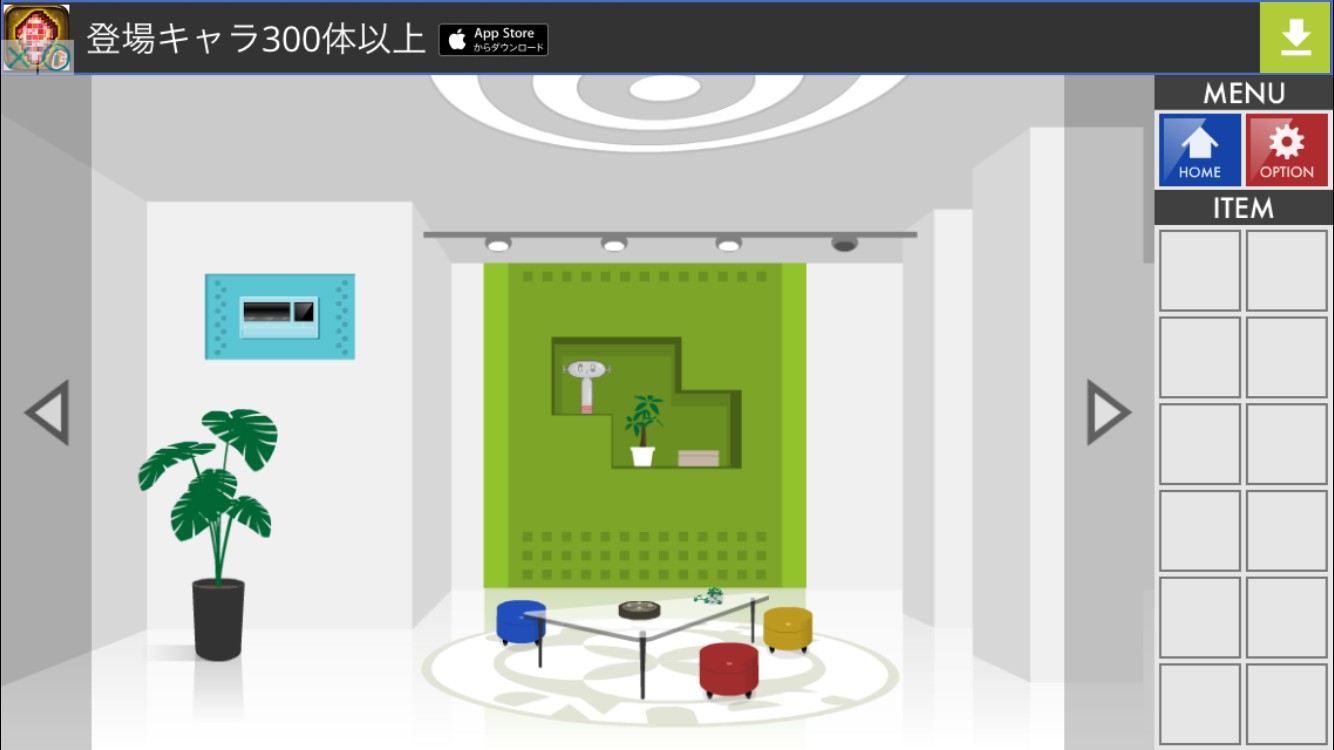Image resolution: width=1334 pixels, height=750 pixels.
Task: Tap the ad banner text about 300 characters
Action: pos(256,39)
